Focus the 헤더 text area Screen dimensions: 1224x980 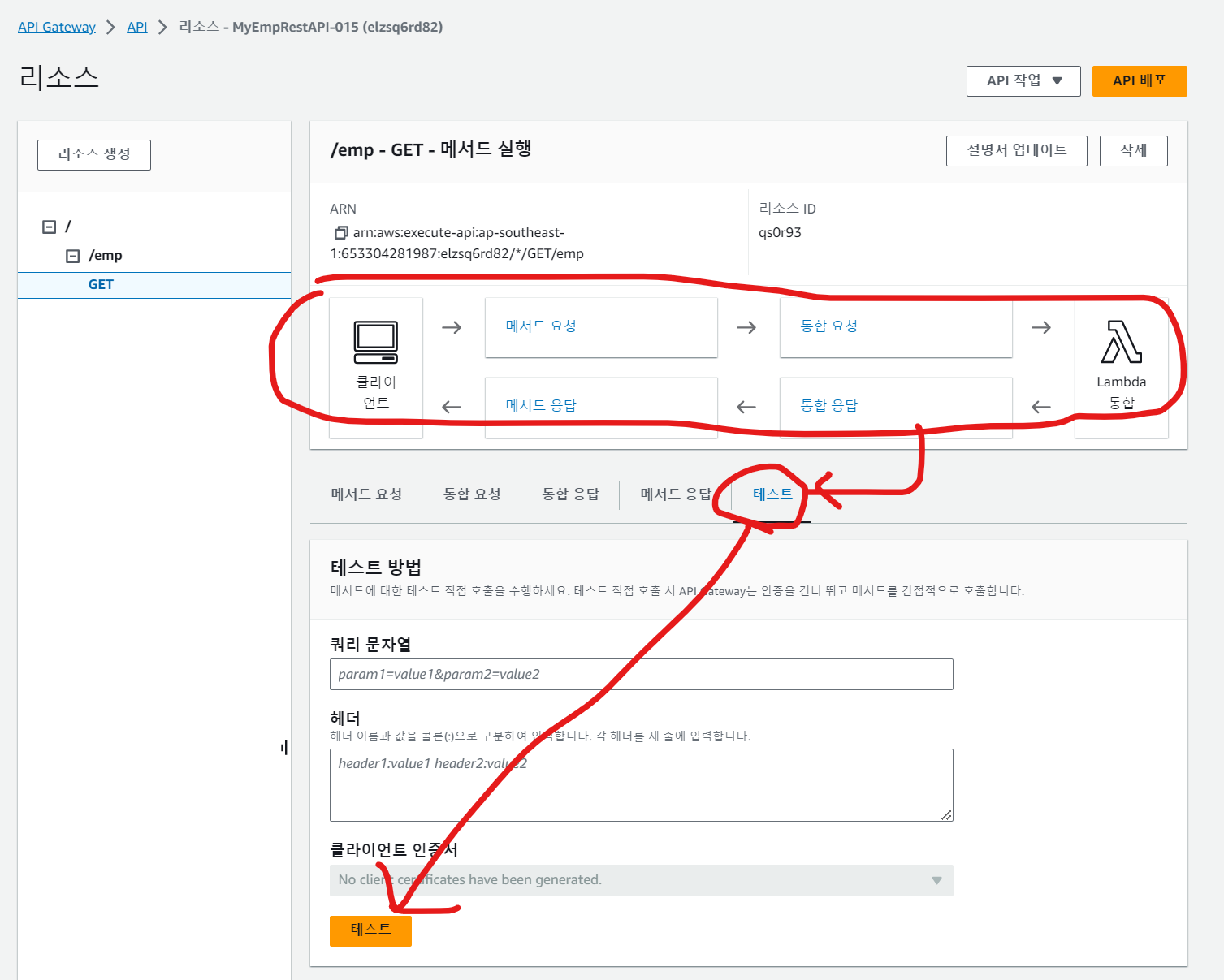click(x=642, y=785)
